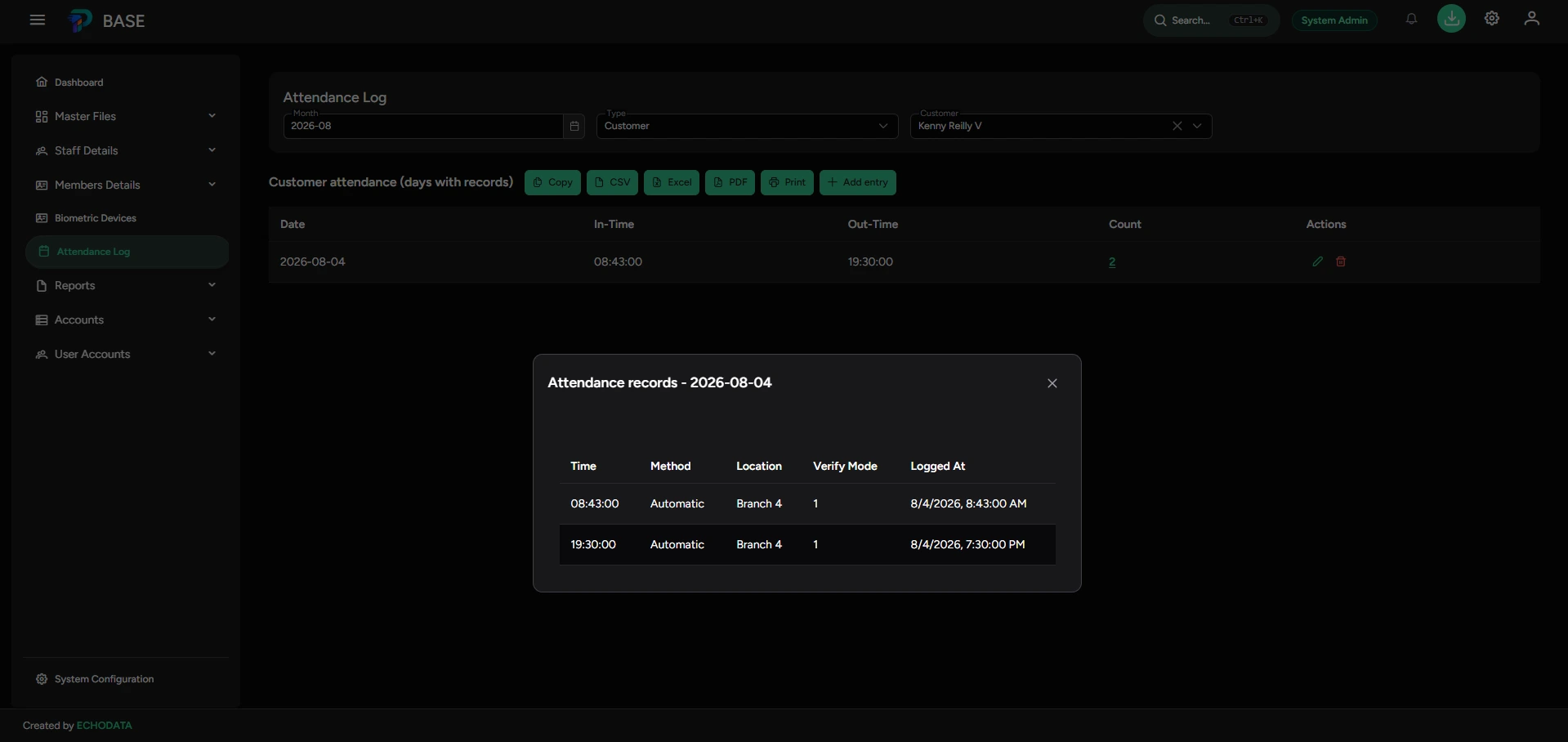1568x742 pixels.
Task: Click the Count column header
Action: coord(1125,224)
